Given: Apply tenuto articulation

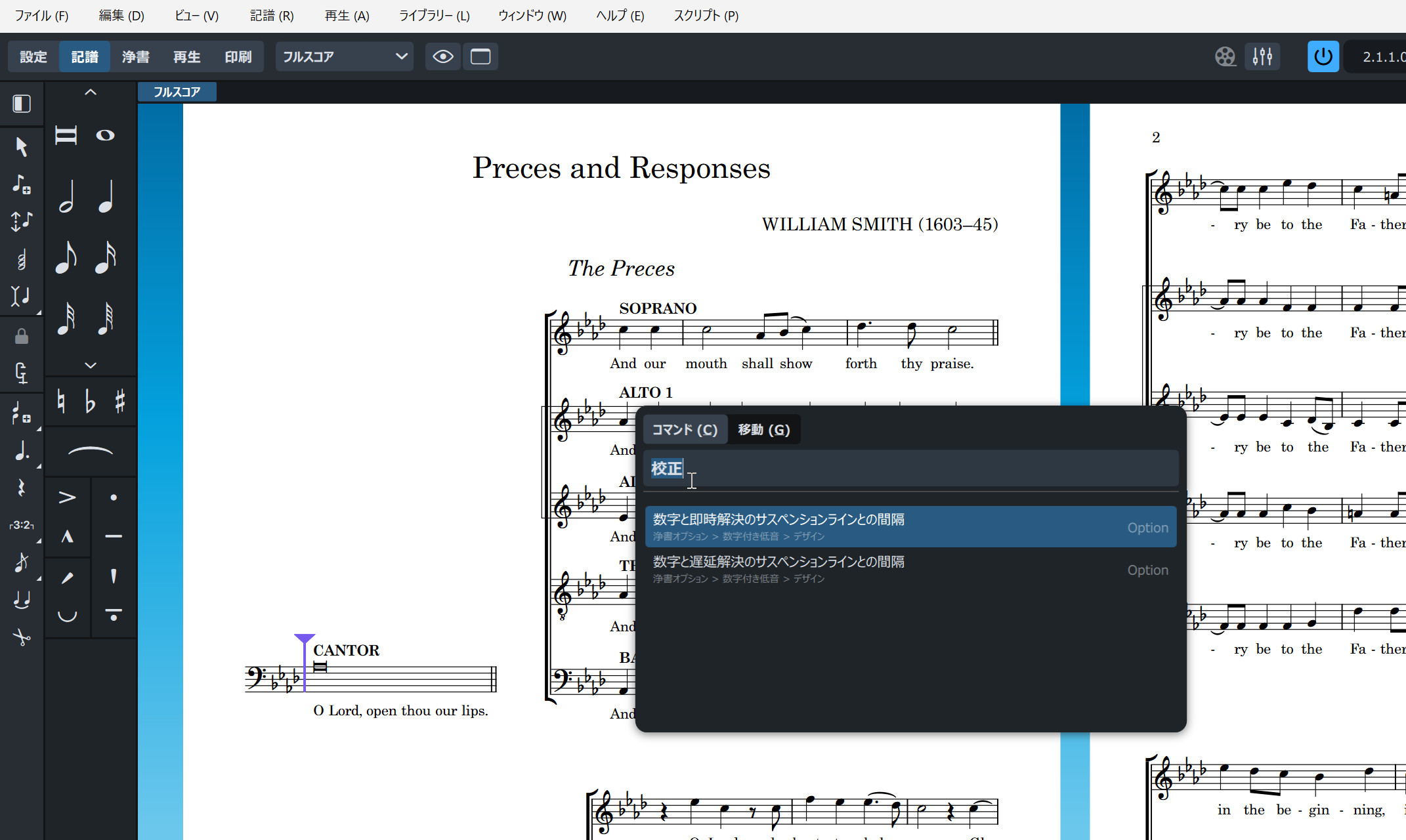Looking at the screenshot, I should click(x=114, y=537).
